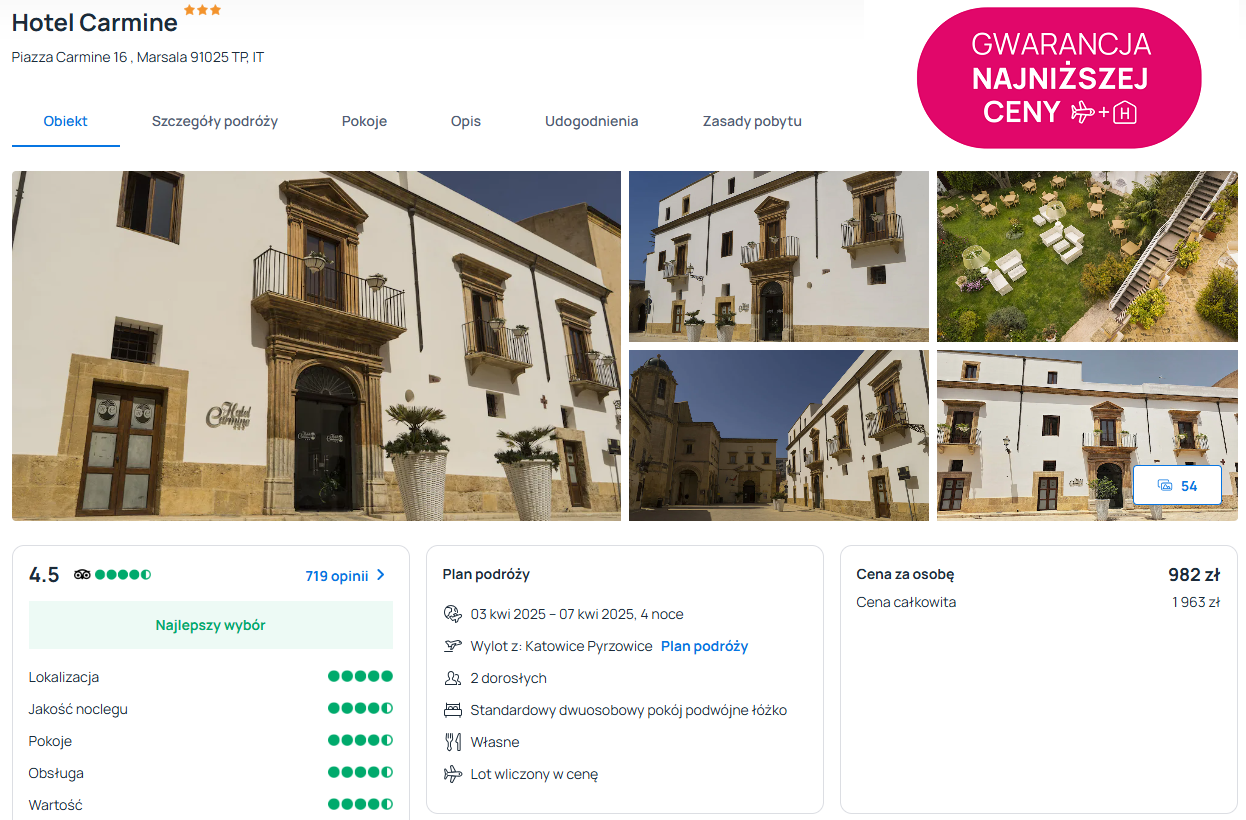Open the garden aerial view photo

(1087, 256)
